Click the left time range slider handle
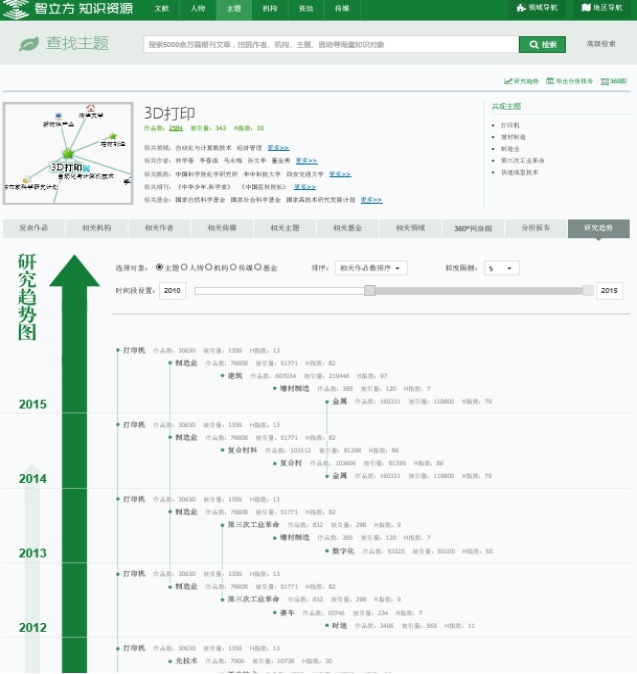The height and width of the screenshot is (674, 637). click(x=369, y=290)
